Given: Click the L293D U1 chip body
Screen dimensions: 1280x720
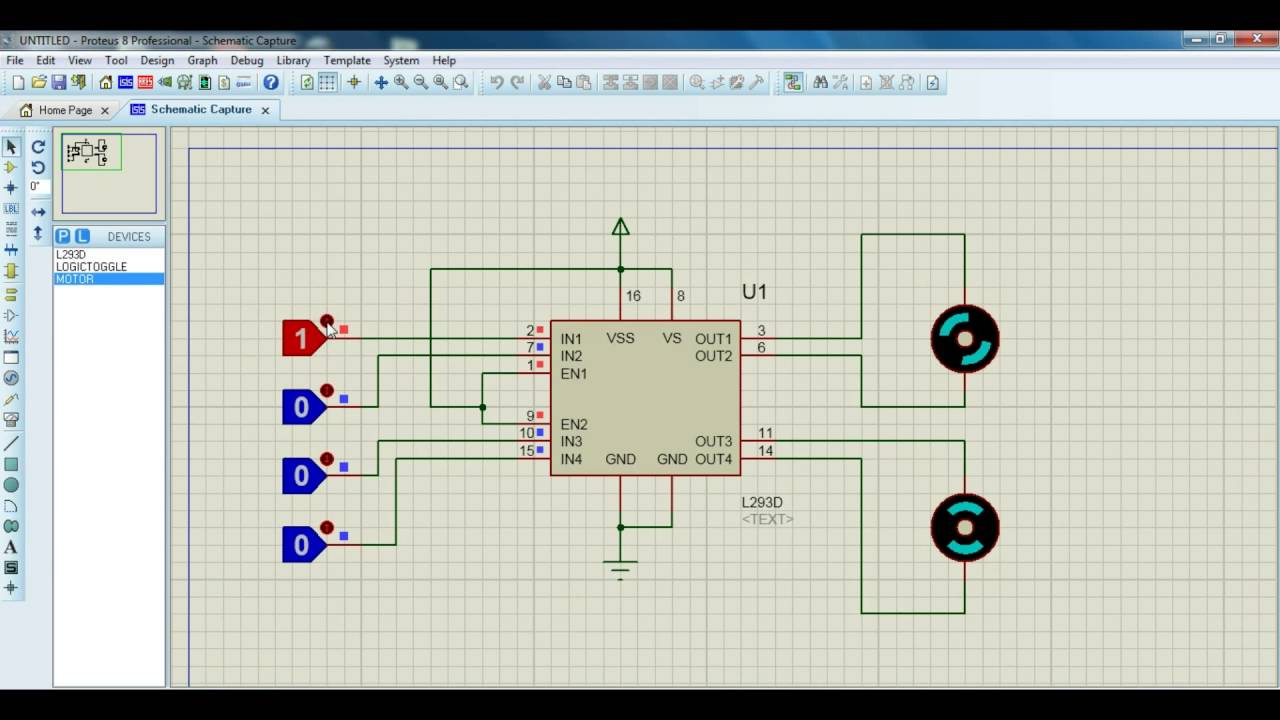Looking at the screenshot, I should pyautogui.click(x=645, y=398).
